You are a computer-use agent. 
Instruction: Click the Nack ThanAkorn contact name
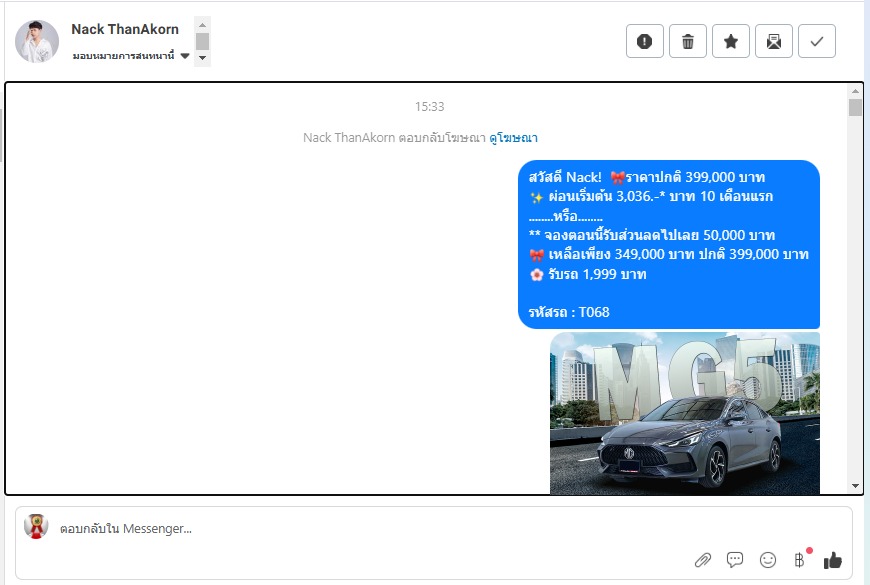(125, 29)
